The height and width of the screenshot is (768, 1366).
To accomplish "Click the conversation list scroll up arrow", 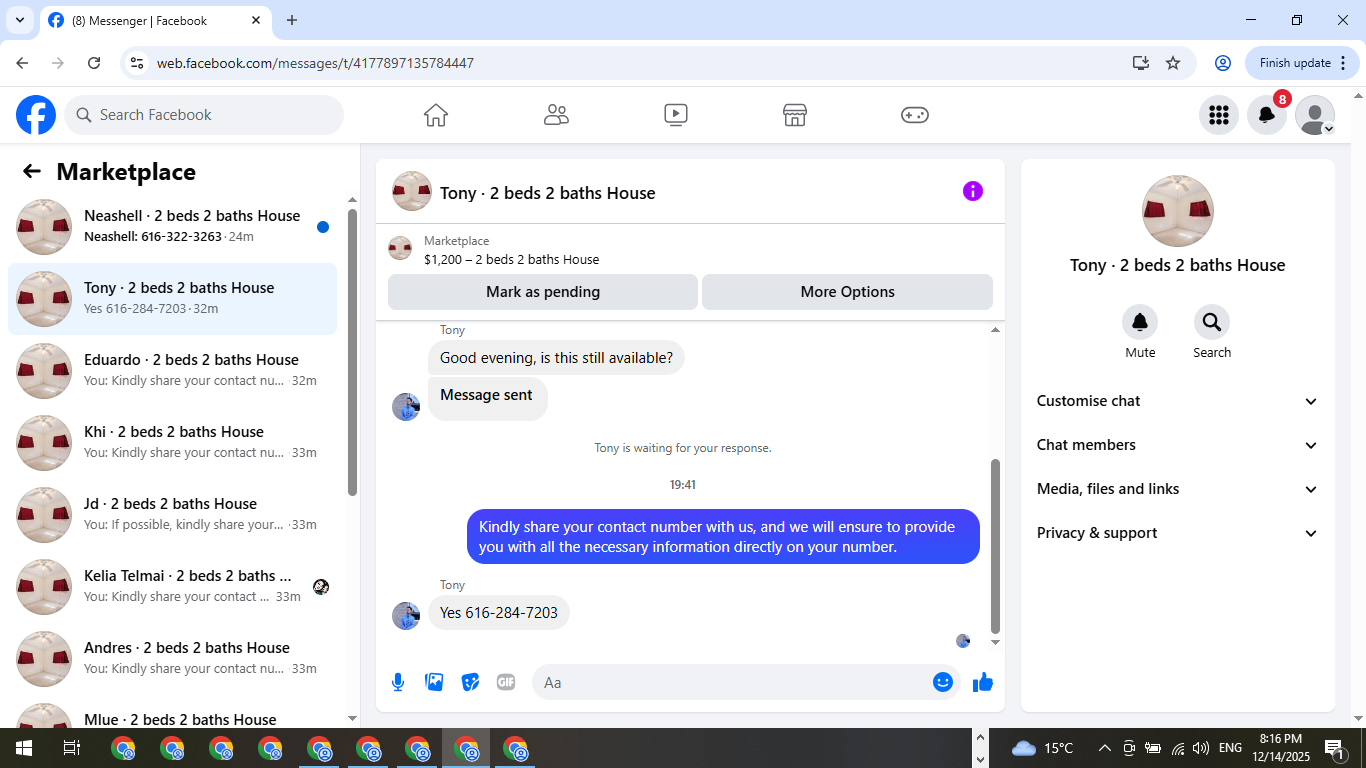I will click(352, 200).
